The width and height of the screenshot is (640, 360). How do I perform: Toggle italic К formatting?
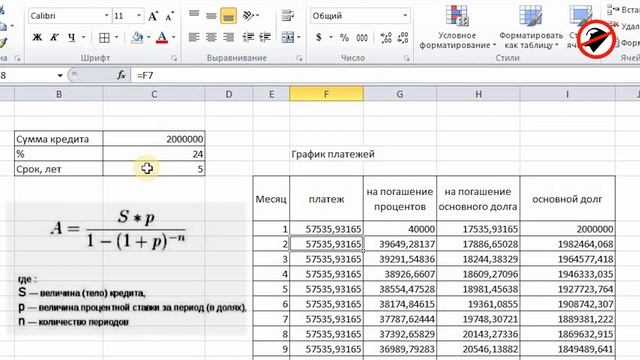54,38
